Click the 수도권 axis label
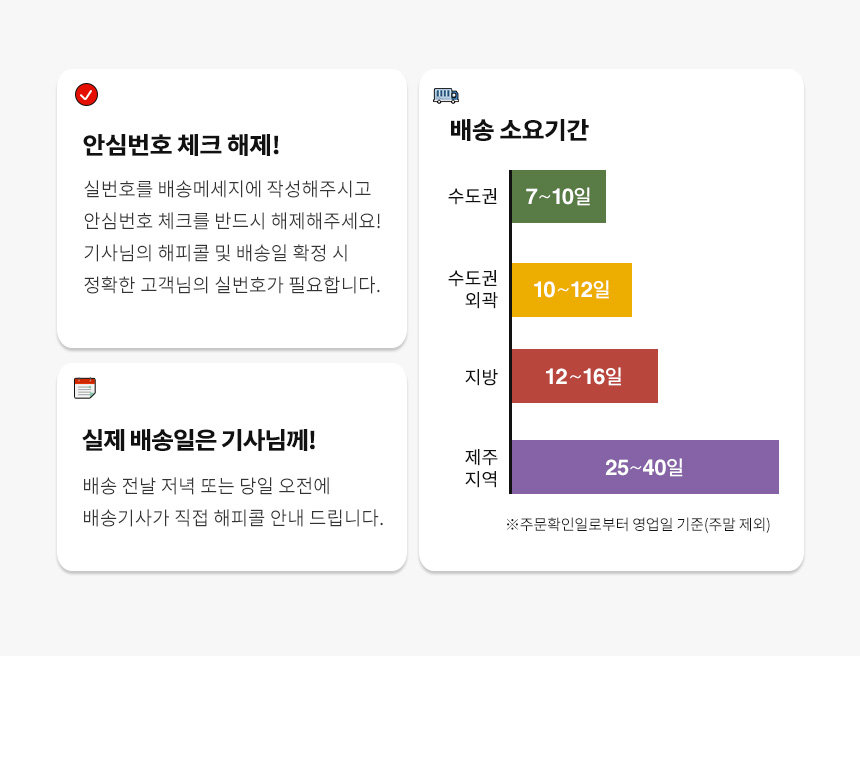The image size is (860, 775). point(473,196)
